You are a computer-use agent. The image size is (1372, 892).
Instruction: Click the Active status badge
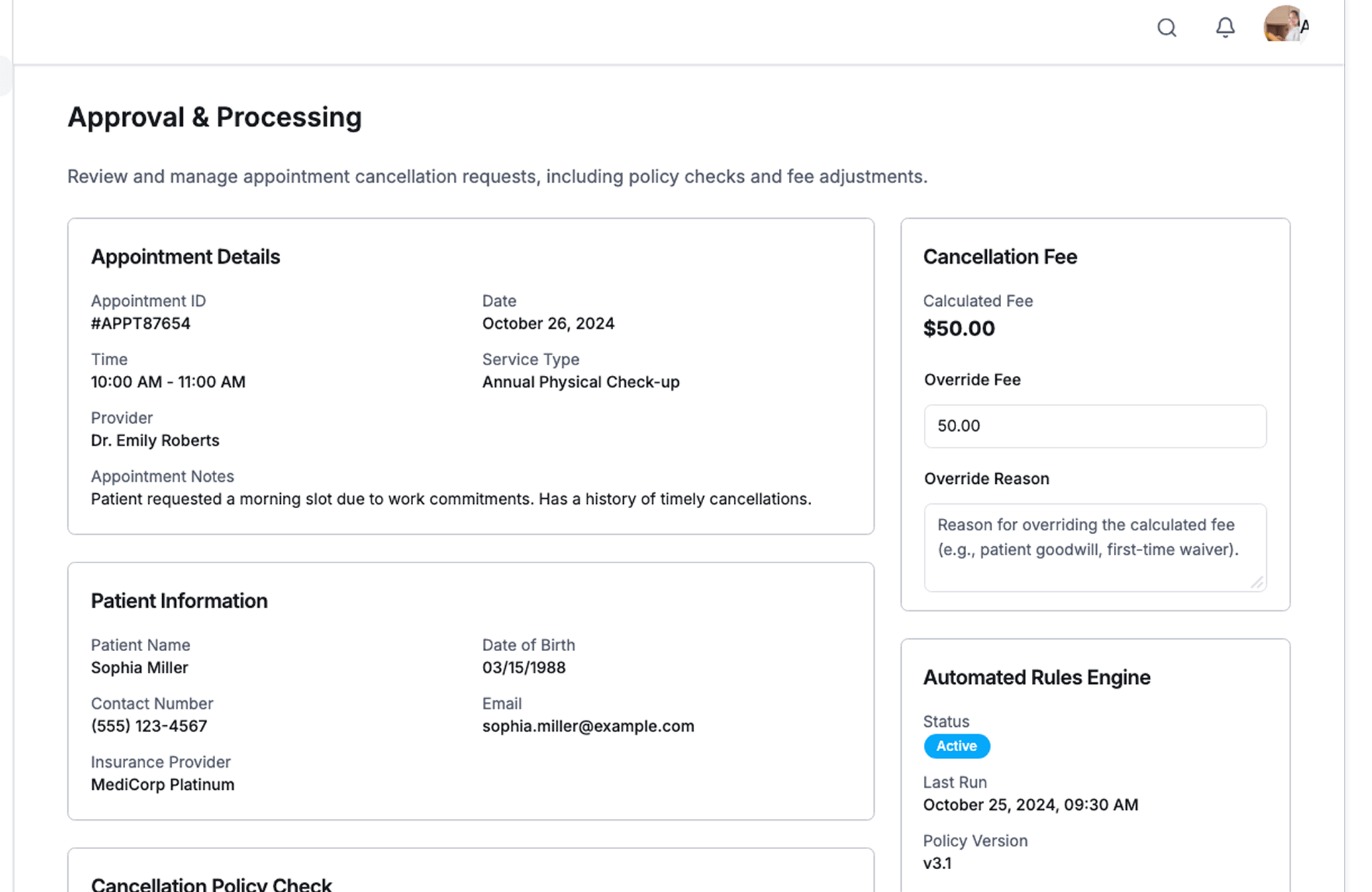(956, 746)
